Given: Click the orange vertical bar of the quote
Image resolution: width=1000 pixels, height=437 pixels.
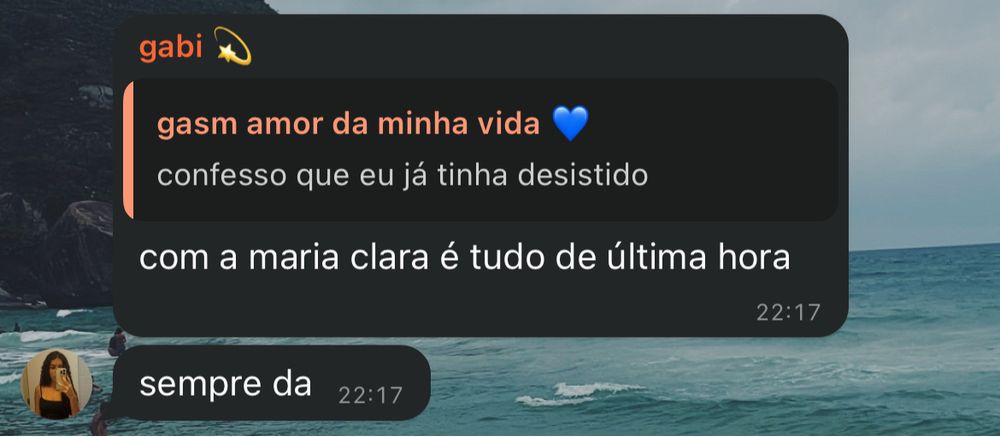Looking at the screenshot, I should 128,149.
